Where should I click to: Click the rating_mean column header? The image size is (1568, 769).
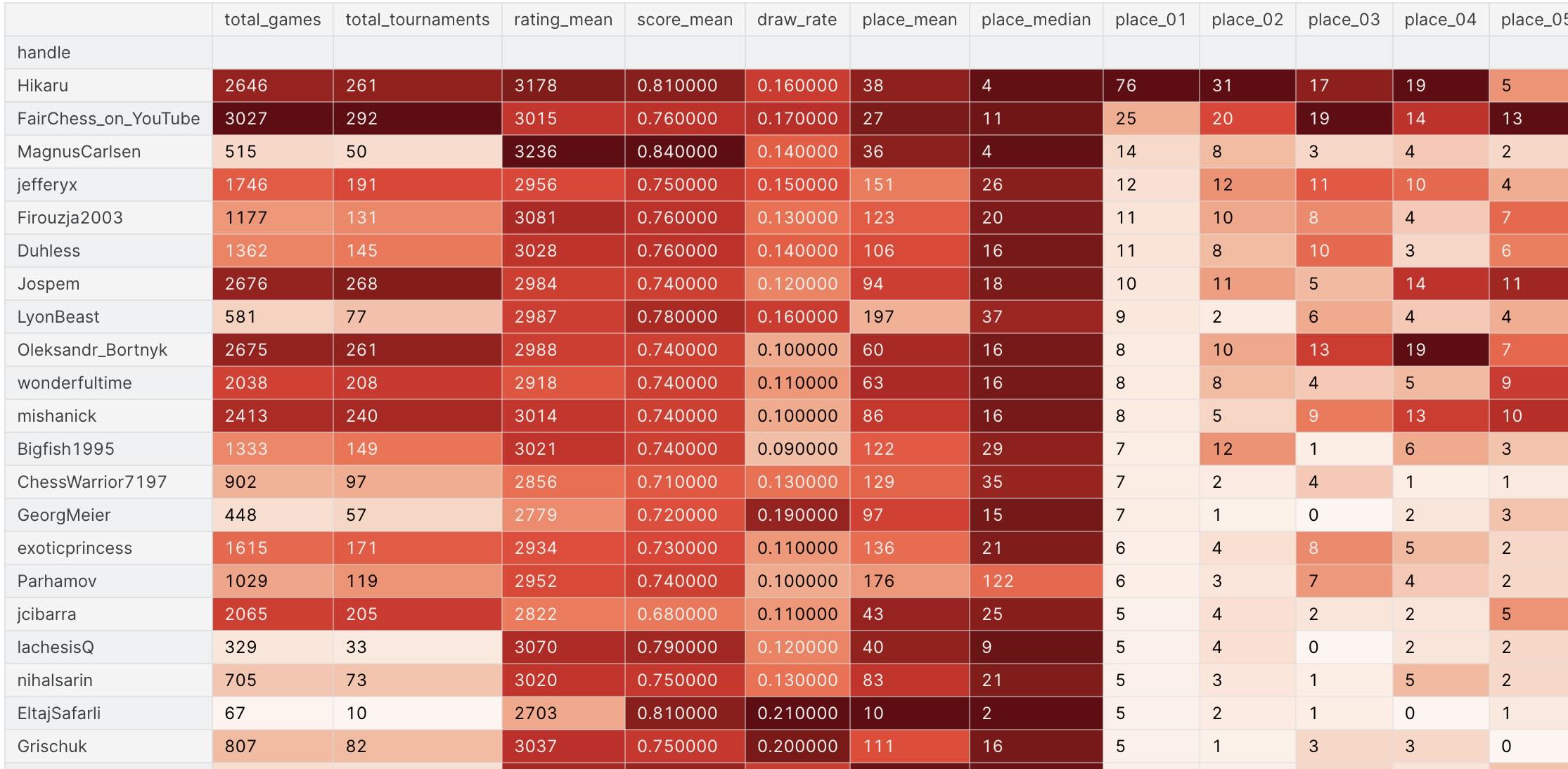(x=563, y=20)
